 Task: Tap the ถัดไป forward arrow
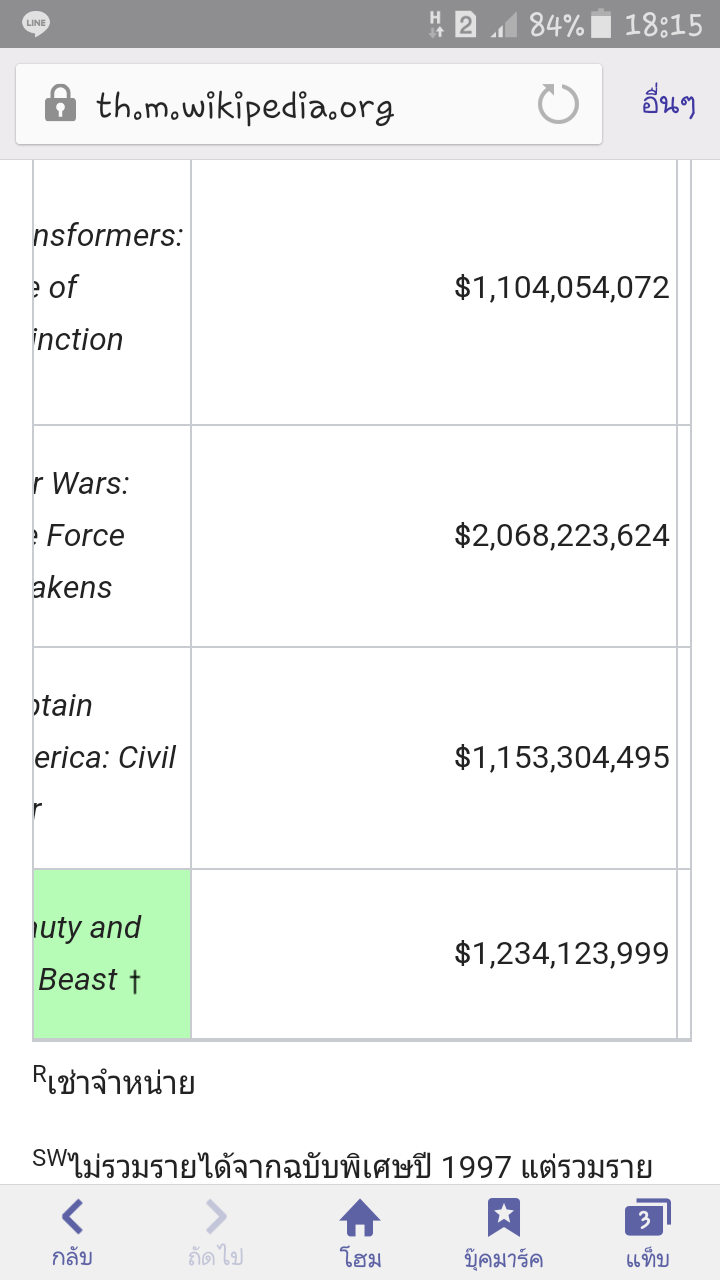pyautogui.click(x=216, y=1231)
